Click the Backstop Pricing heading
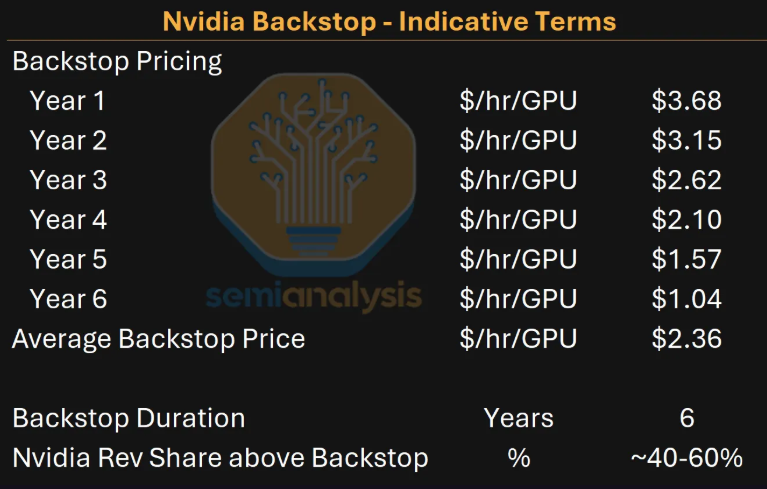767x489 pixels. click(117, 62)
